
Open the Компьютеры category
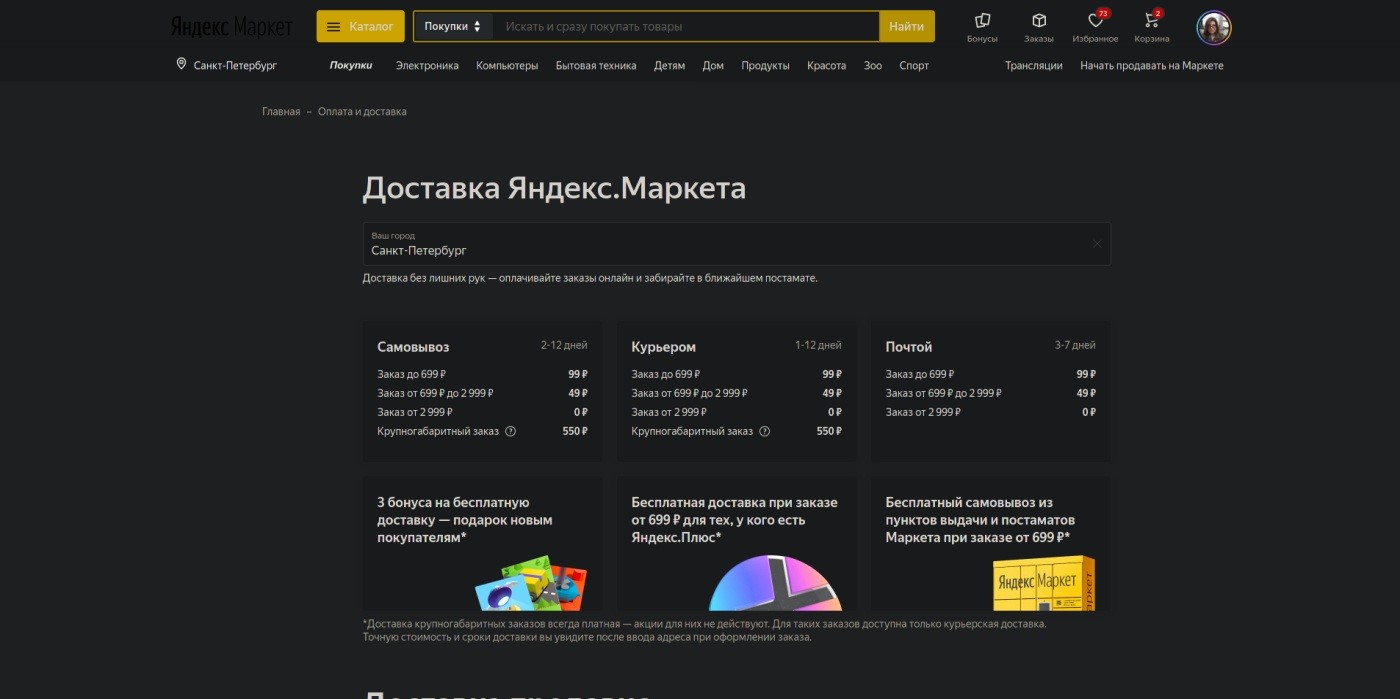507,65
